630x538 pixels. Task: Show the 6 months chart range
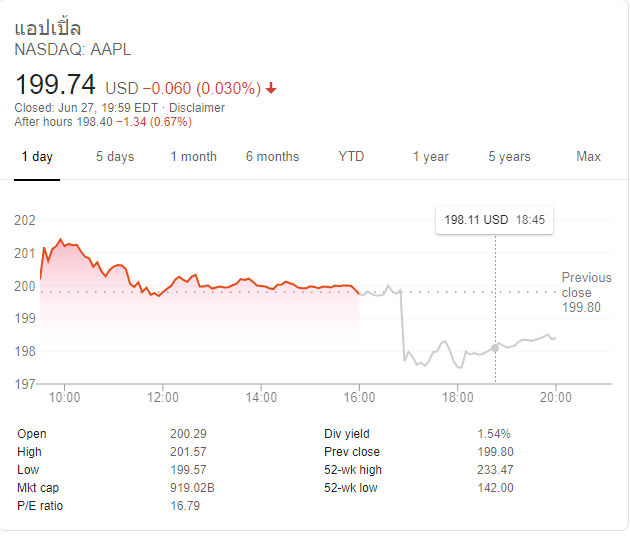272,157
